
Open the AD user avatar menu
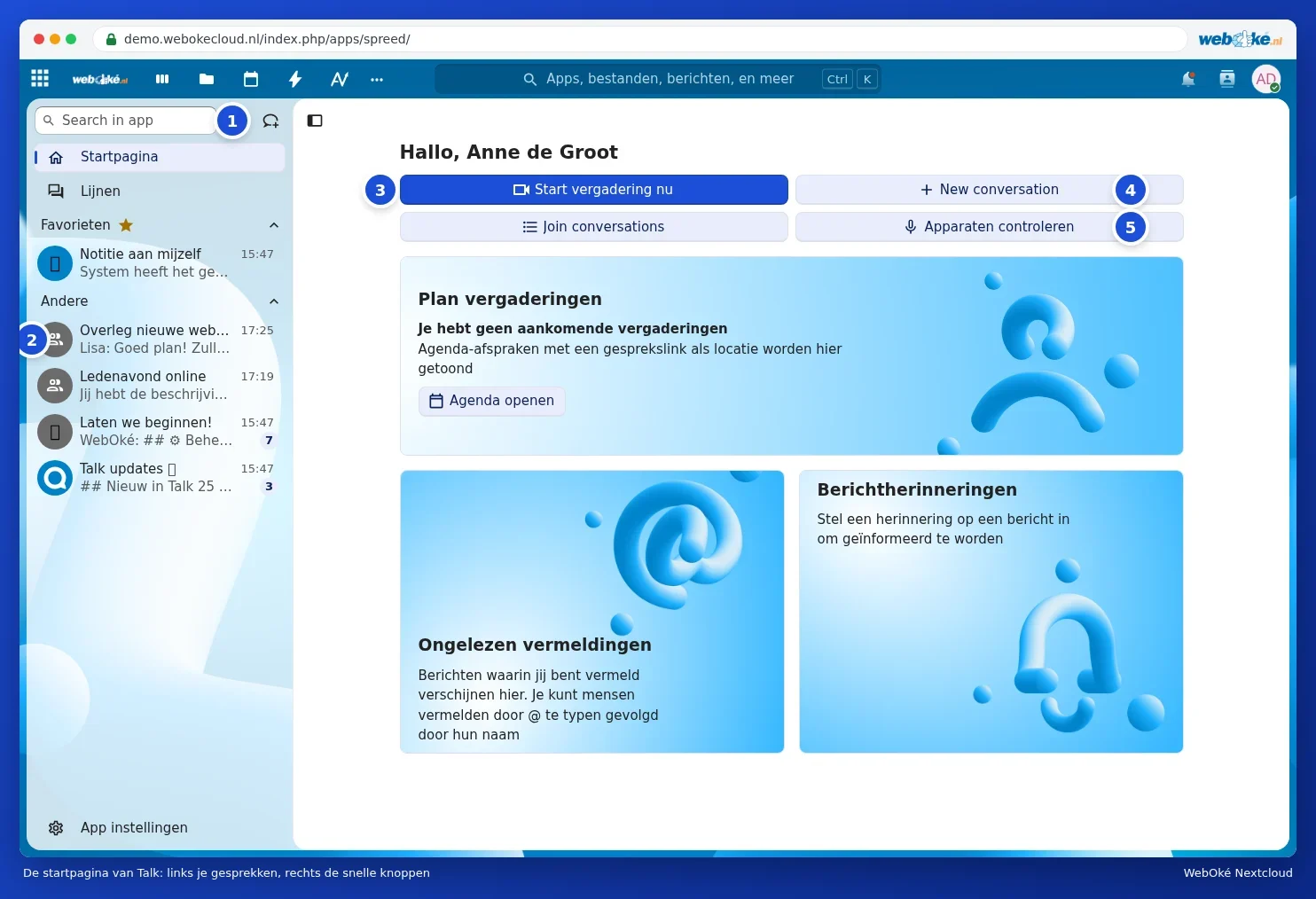click(x=1266, y=79)
